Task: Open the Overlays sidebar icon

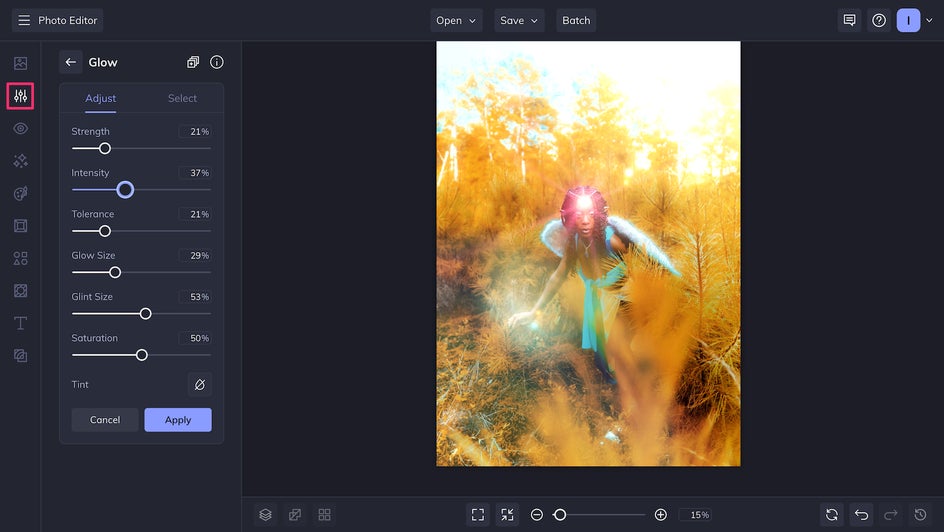Action: pos(20,291)
